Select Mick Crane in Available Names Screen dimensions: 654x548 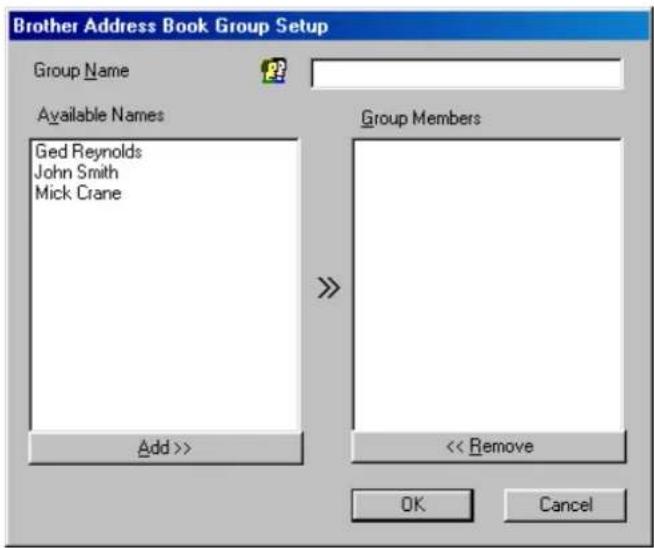coord(78,193)
